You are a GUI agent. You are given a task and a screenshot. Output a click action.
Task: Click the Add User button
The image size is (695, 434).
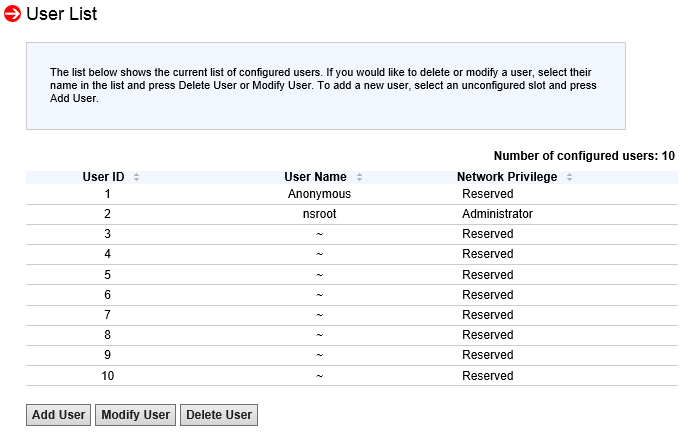point(59,415)
